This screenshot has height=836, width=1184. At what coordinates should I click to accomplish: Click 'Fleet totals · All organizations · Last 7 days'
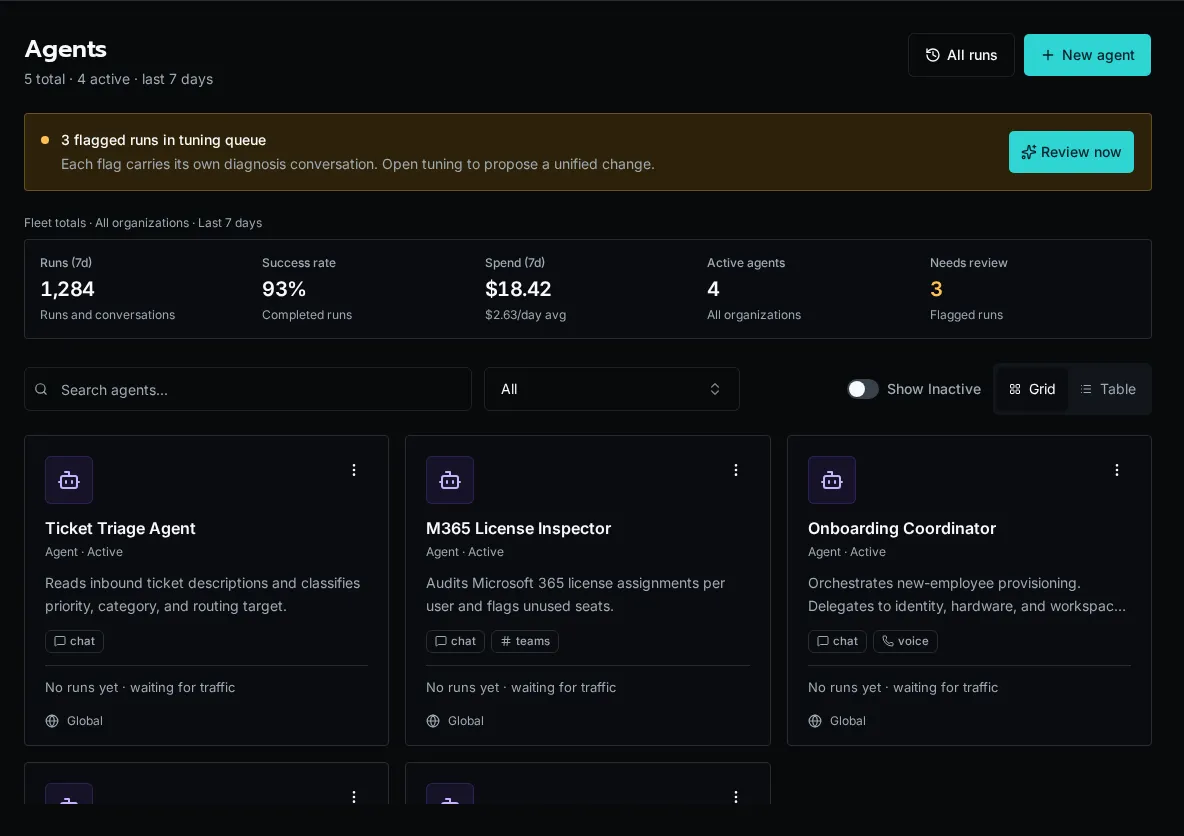(x=143, y=223)
